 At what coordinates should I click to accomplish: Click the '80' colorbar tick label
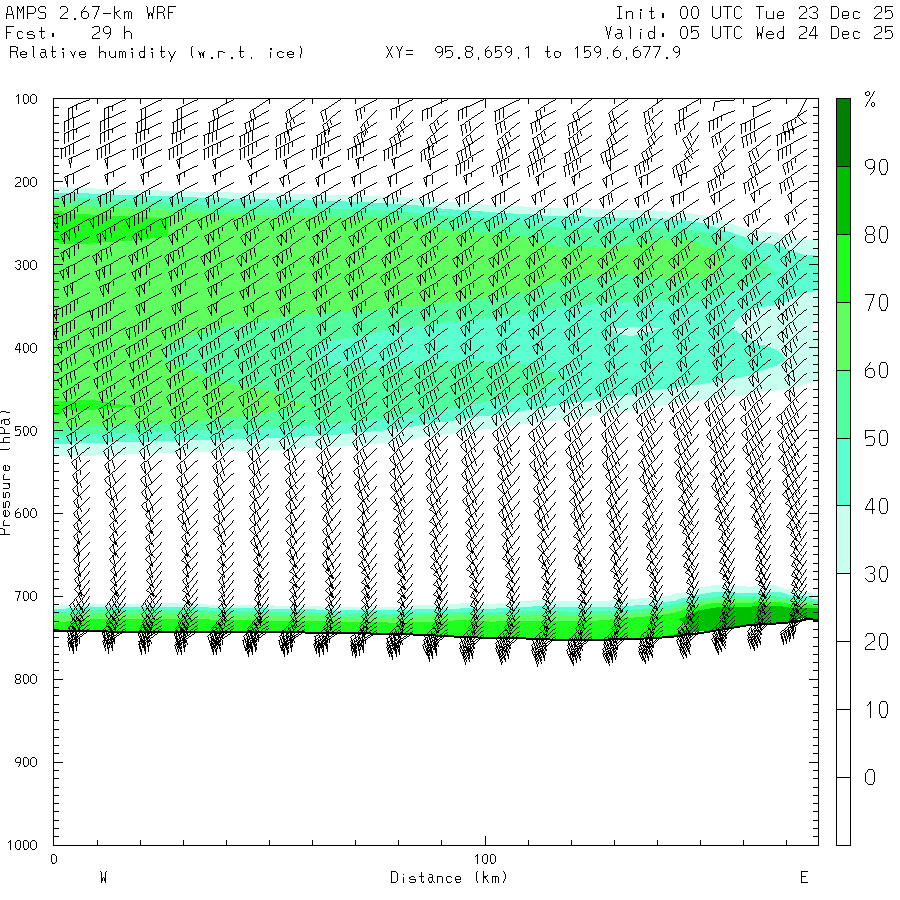tap(876, 235)
